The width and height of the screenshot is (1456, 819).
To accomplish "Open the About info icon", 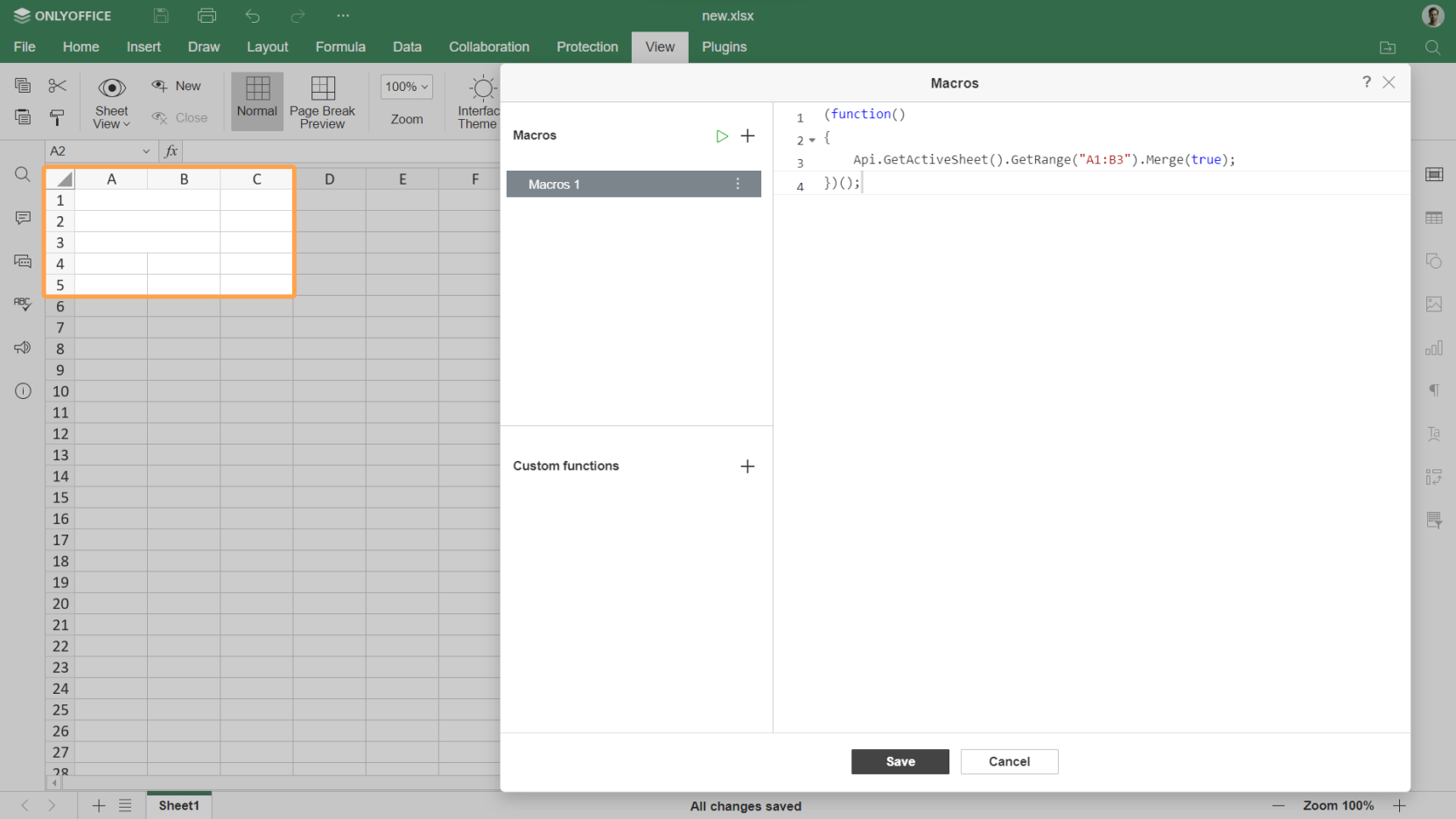I will 23,391.
